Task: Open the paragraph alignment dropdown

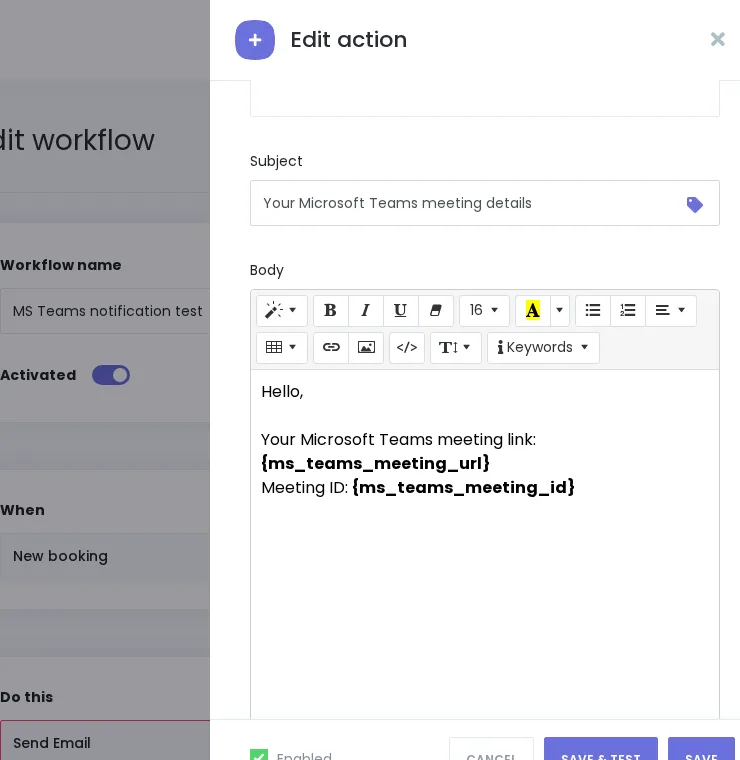Action: 671,310
